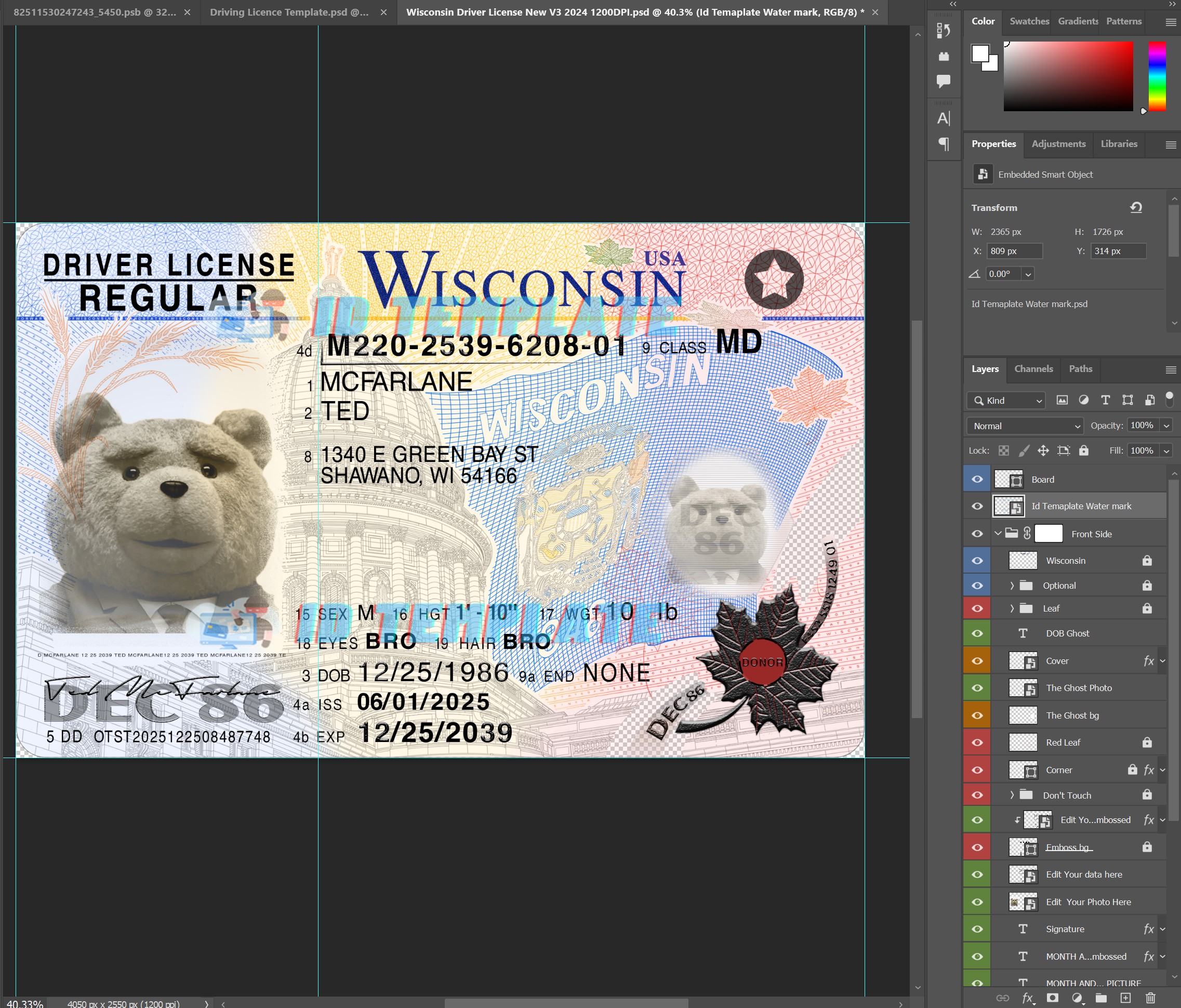Viewport: 1181px width, 1008px height.
Task: Open rotation angle dropdown
Action: (1028, 274)
